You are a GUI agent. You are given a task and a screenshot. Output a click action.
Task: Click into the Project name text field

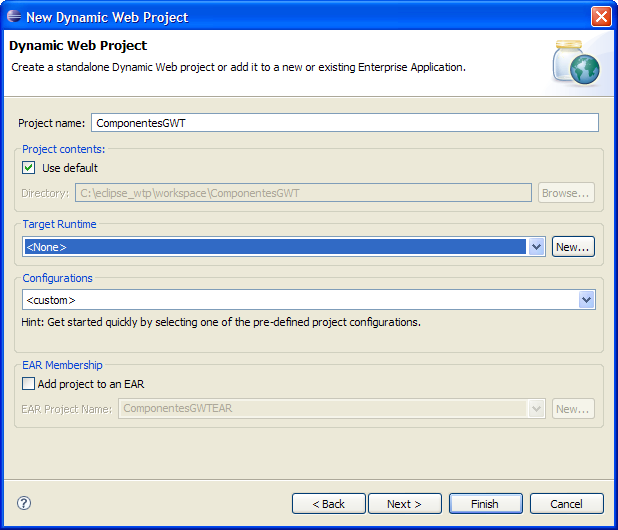pos(344,123)
